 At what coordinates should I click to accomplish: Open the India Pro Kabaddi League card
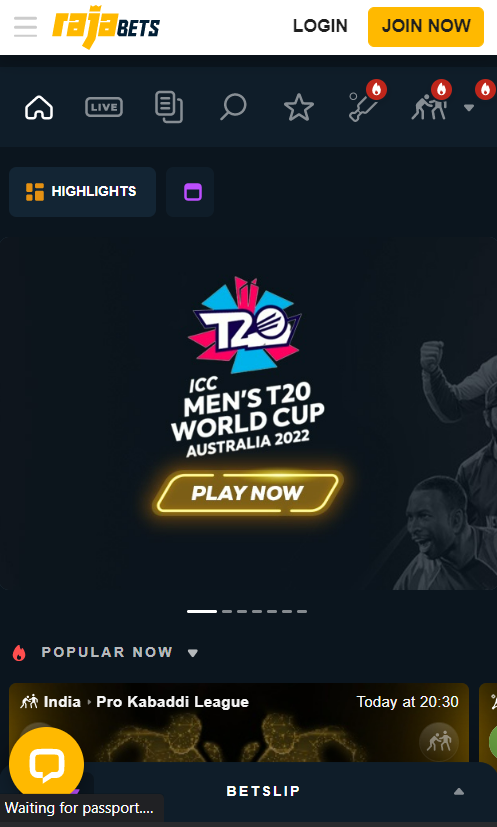click(239, 723)
